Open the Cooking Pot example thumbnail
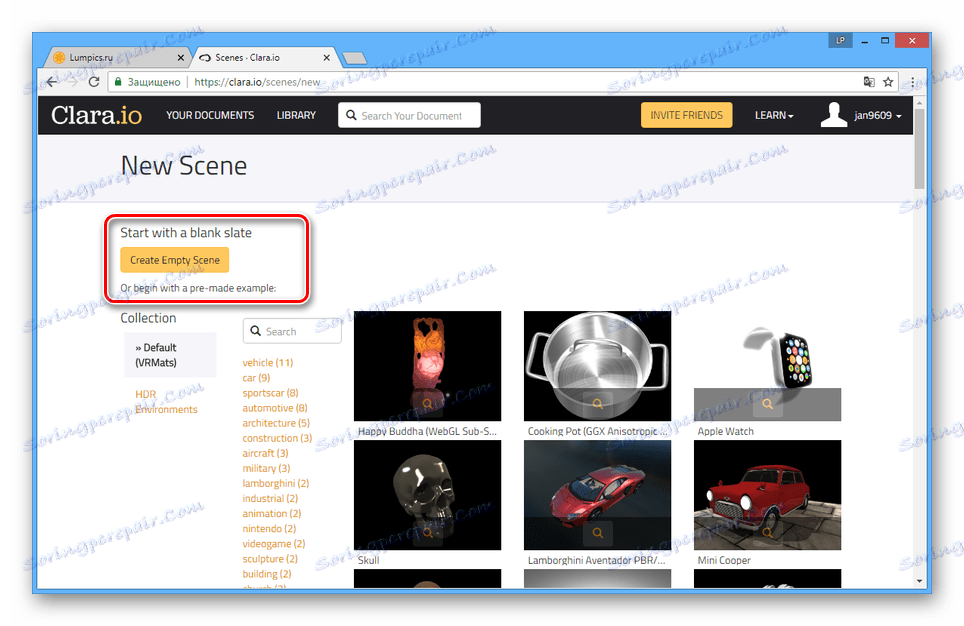 point(597,366)
